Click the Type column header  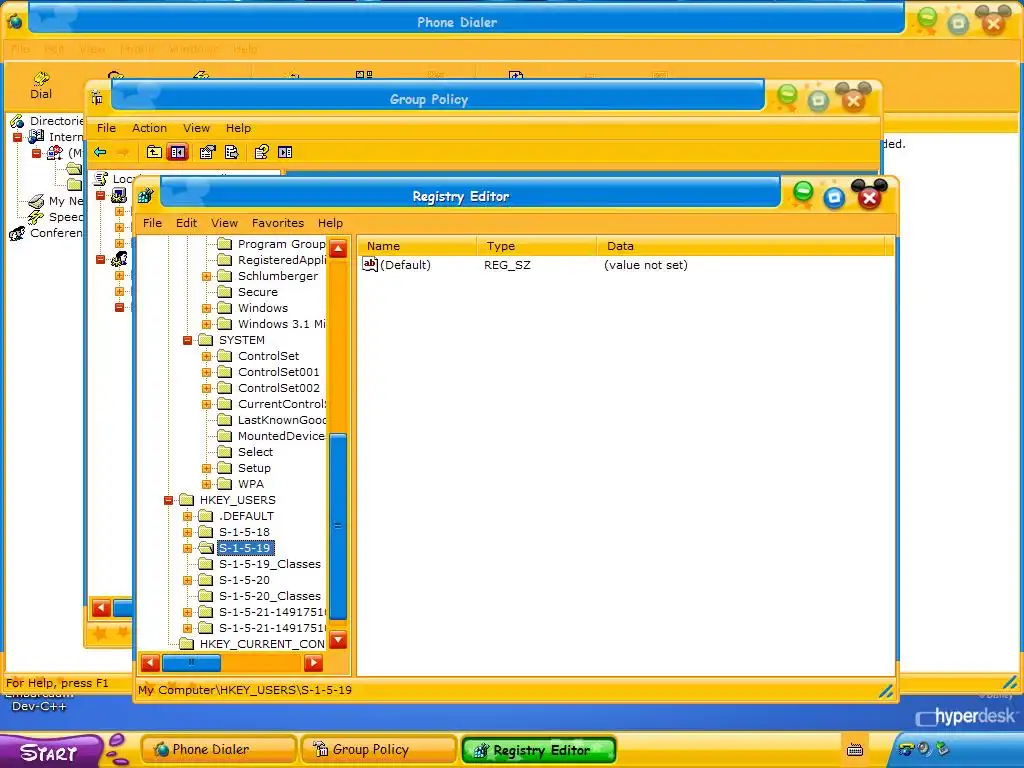click(537, 246)
